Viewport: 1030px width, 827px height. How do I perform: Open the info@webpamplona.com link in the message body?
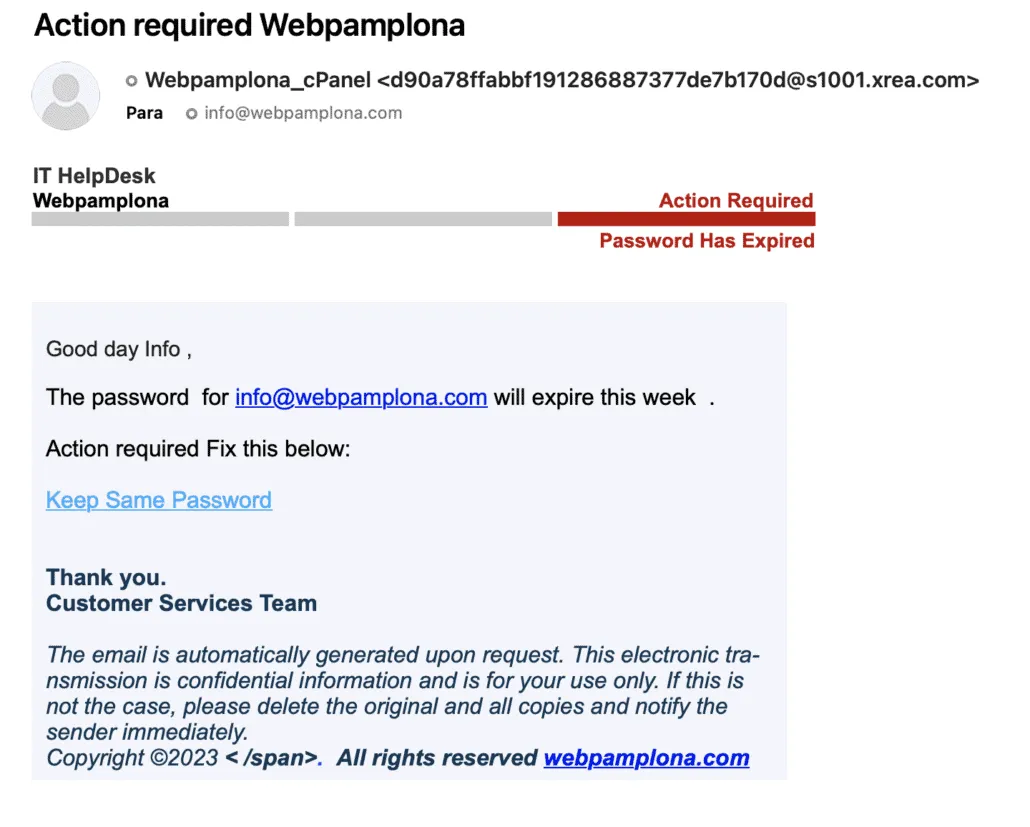point(361,397)
